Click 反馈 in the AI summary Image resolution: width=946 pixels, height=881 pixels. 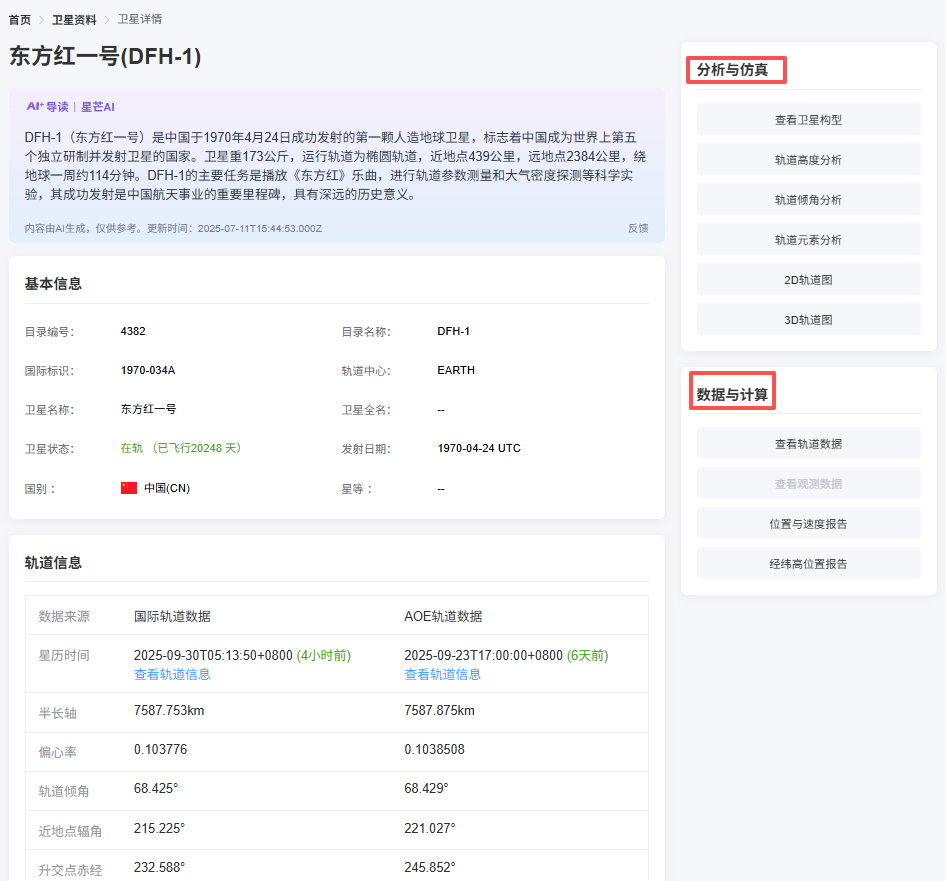pos(638,228)
